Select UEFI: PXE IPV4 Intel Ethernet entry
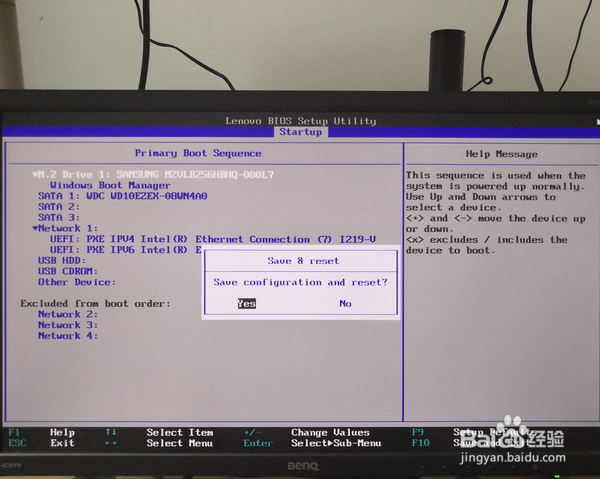Image resolution: width=600 pixels, height=479 pixels. pyautogui.click(x=213, y=239)
